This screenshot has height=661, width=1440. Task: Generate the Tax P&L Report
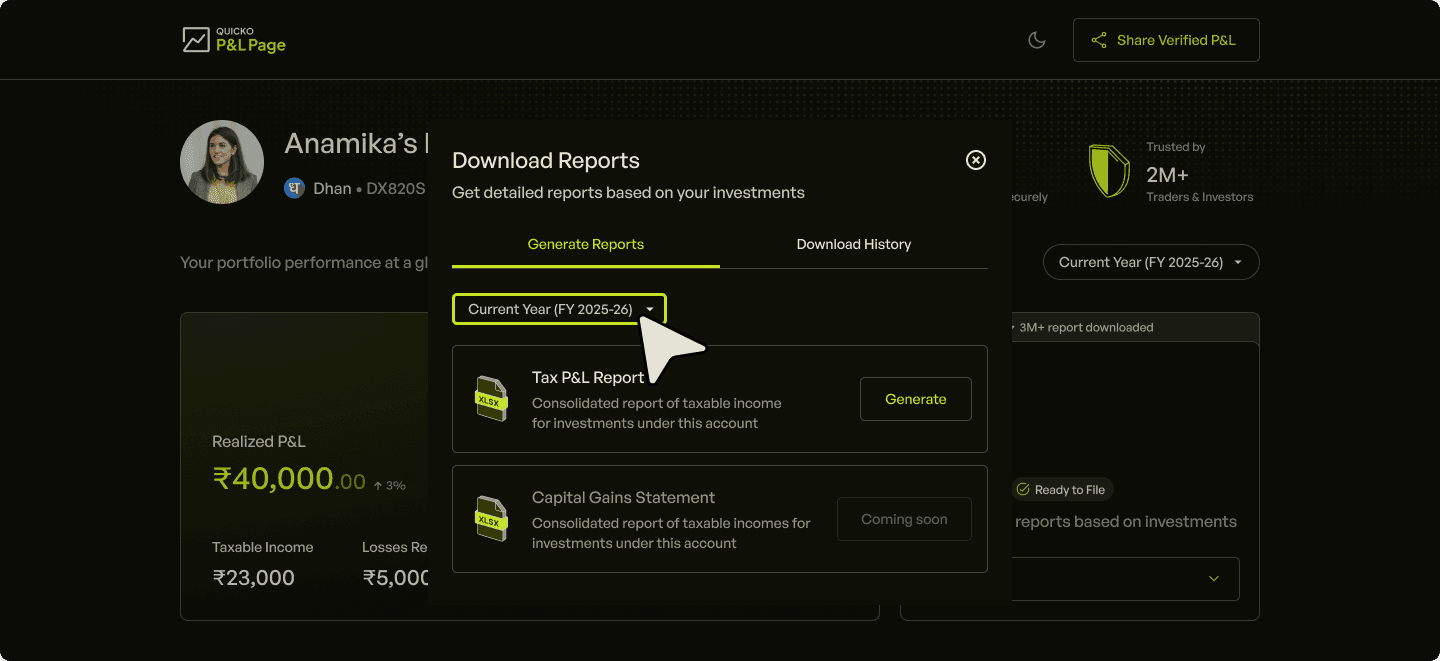pyautogui.click(x=916, y=399)
